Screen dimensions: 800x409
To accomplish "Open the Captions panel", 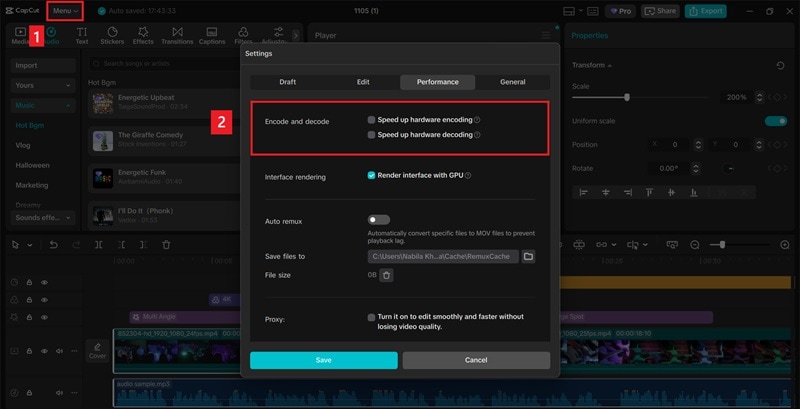I will pos(212,36).
